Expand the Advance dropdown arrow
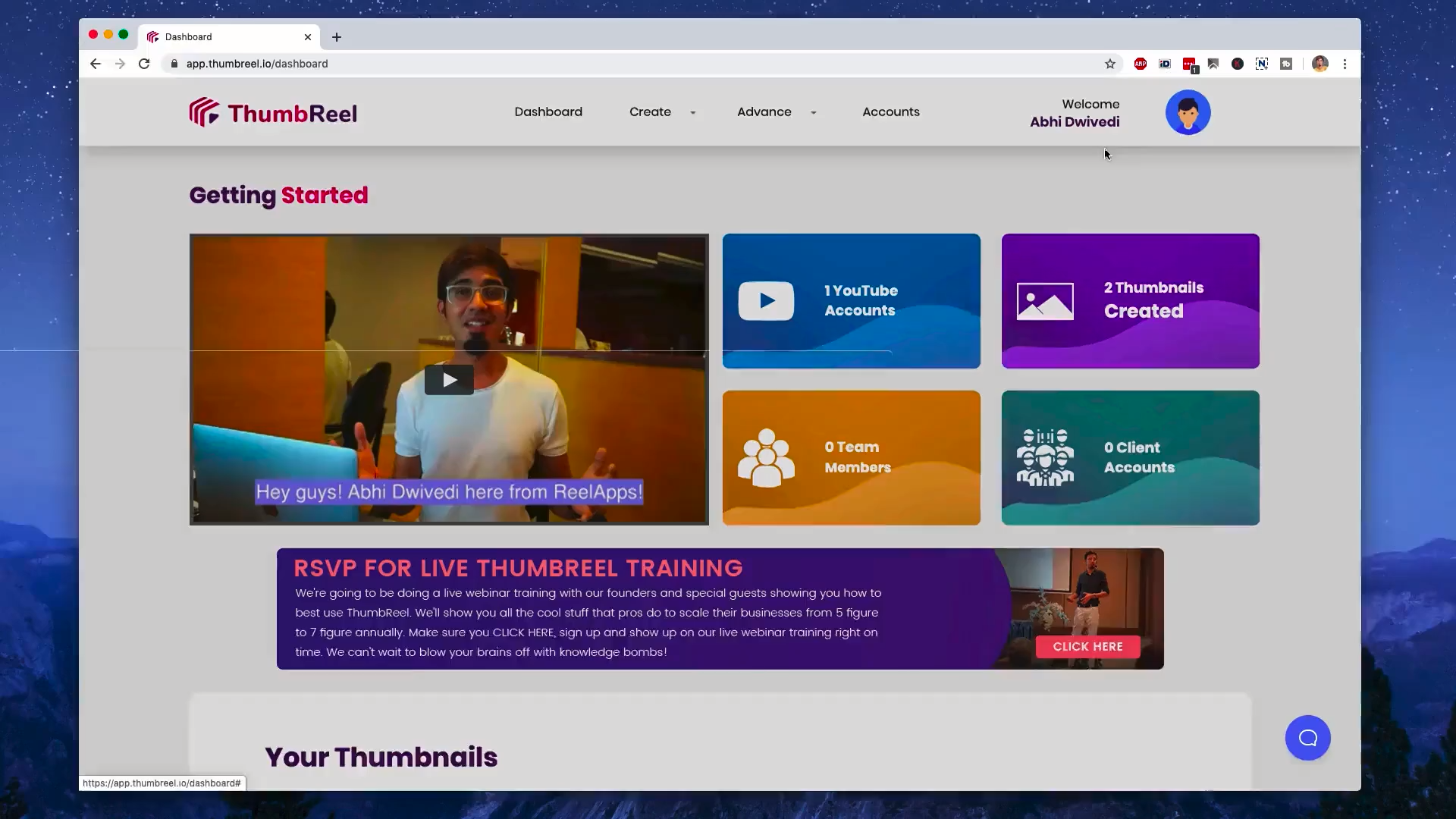The height and width of the screenshot is (819, 1456). (x=813, y=112)
